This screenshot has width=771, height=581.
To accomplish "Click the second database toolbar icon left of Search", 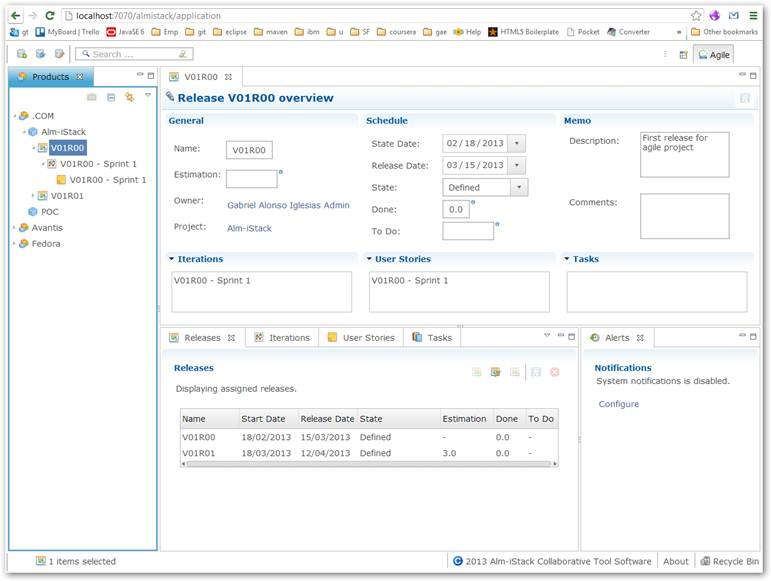I will 40,54.
